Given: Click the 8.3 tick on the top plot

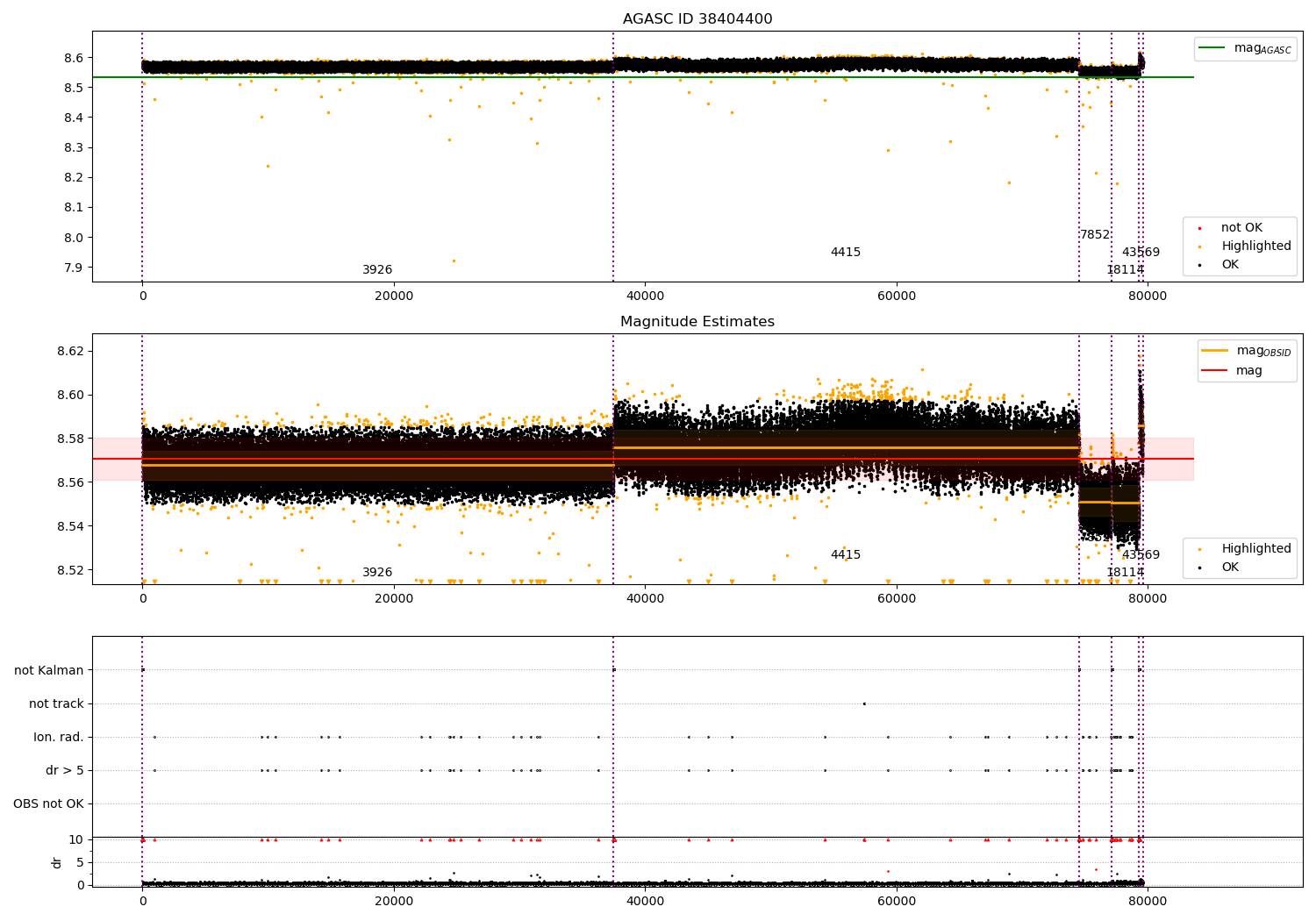Looking at the screenshot, I should [x=74, y=148].
